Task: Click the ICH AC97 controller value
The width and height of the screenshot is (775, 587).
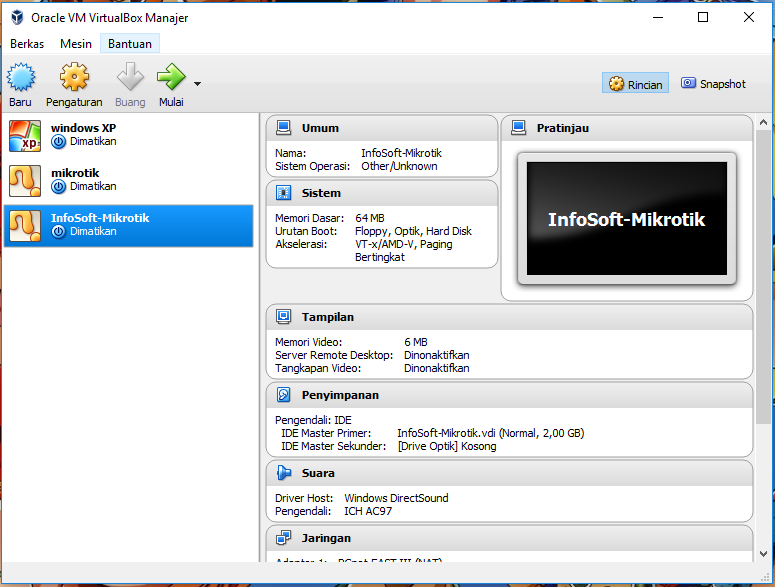Action: (368, 511)
